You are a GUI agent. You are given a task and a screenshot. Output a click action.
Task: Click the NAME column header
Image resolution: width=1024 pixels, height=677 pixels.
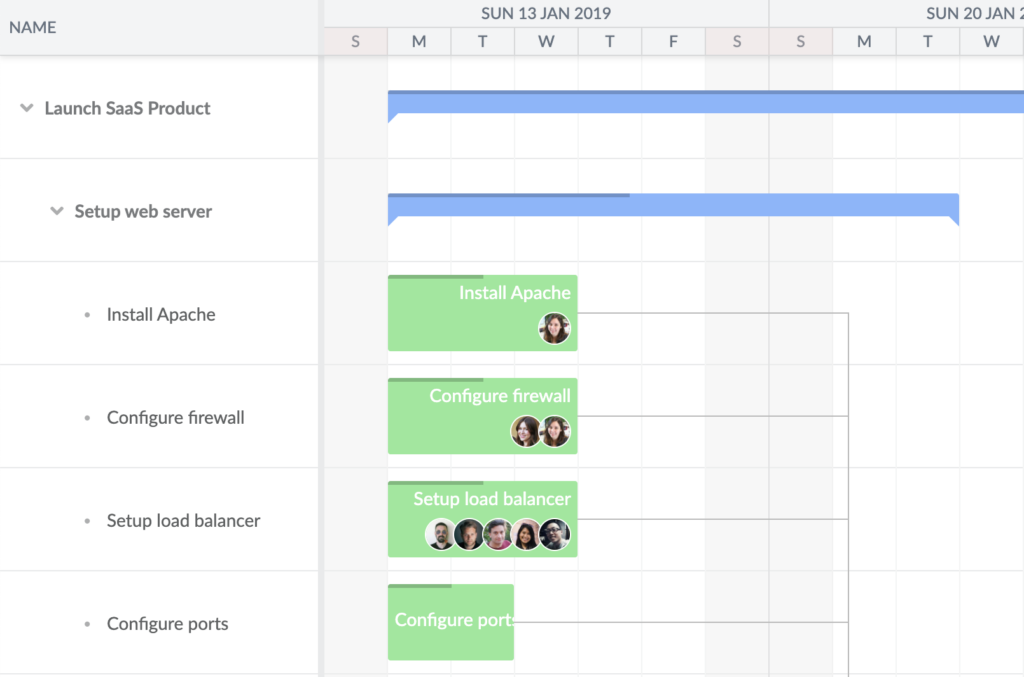point(33,27)
